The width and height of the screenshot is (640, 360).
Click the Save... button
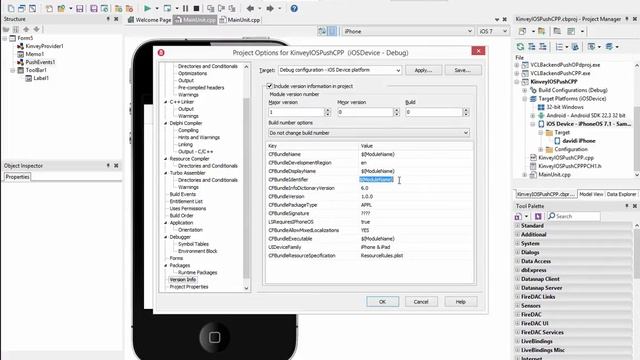click(462, 70)
